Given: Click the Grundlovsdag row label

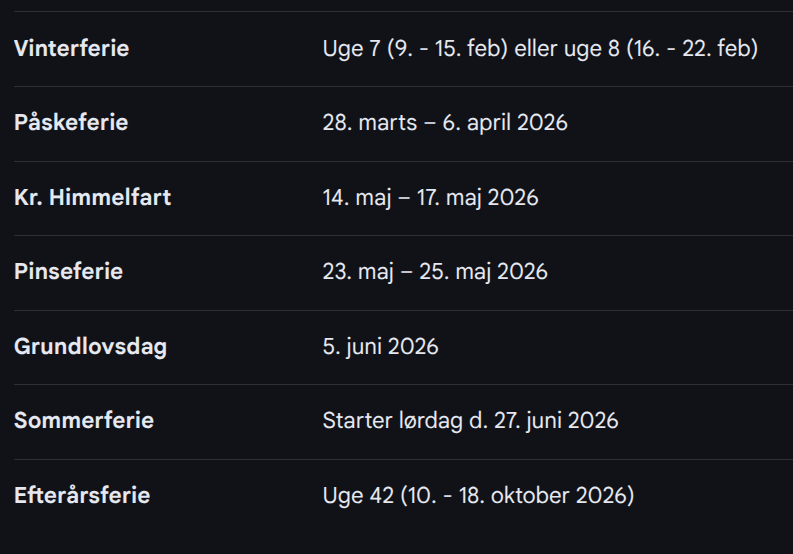Looking at the screenshot, I should point(90,347).
